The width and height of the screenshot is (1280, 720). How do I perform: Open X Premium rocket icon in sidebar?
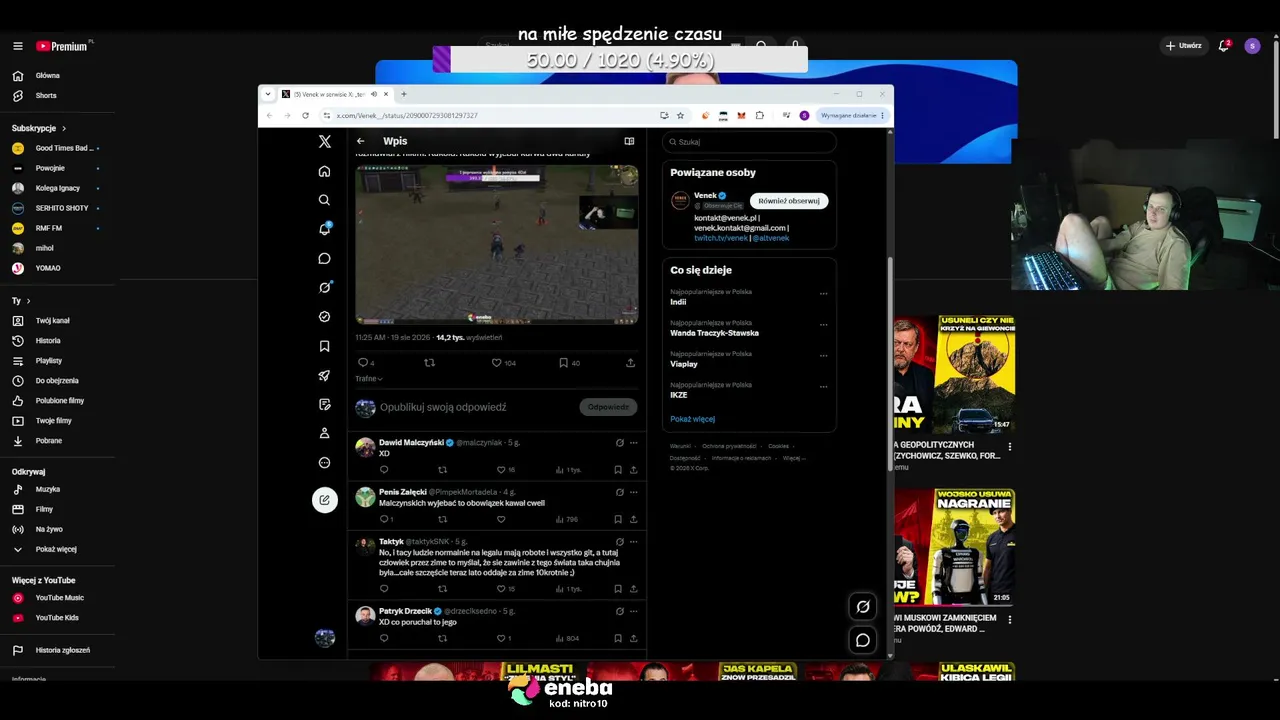click(x=324, y=376)
